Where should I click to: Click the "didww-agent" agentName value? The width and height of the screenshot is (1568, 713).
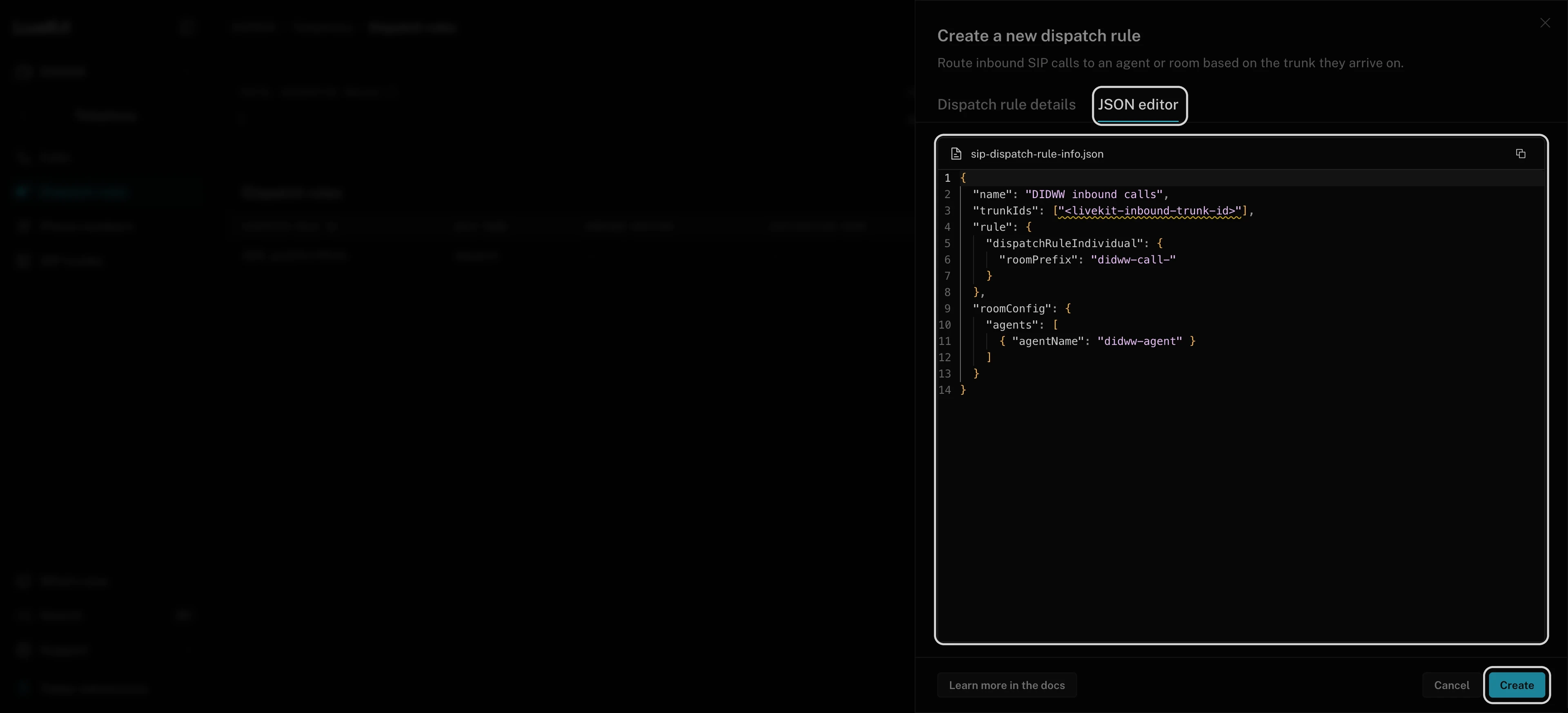[x=1140, y=341]
